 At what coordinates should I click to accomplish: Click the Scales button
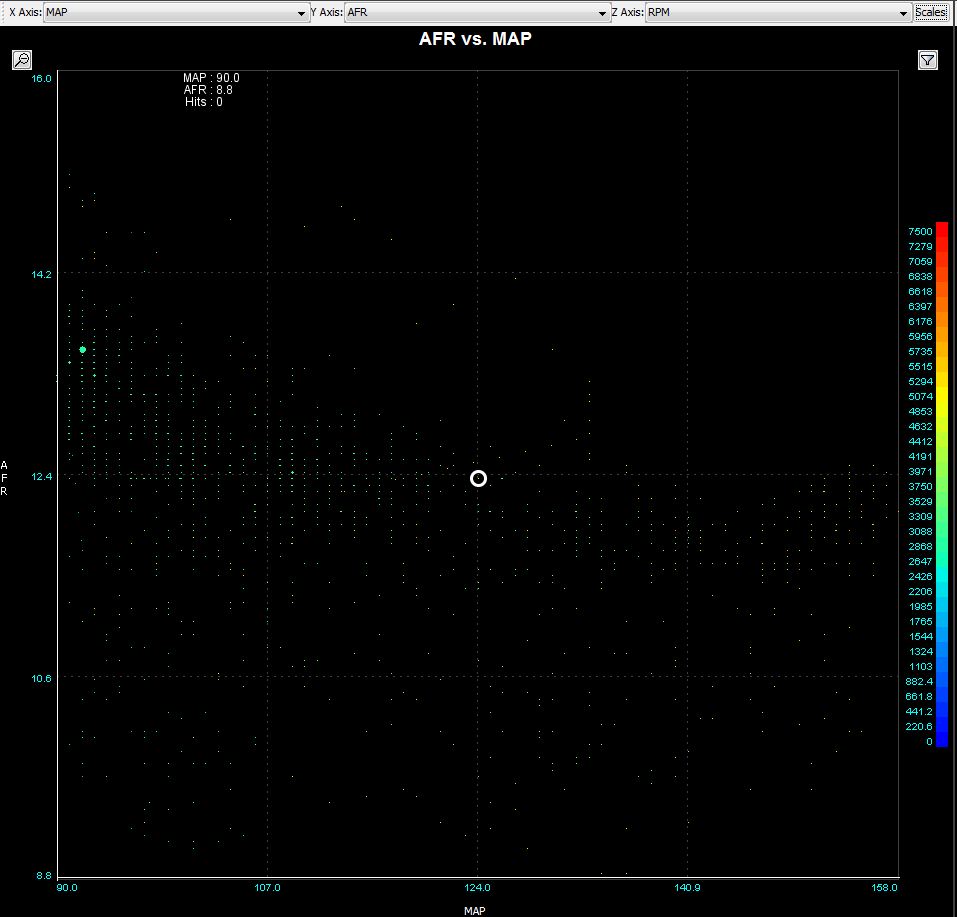coord(931,13)
